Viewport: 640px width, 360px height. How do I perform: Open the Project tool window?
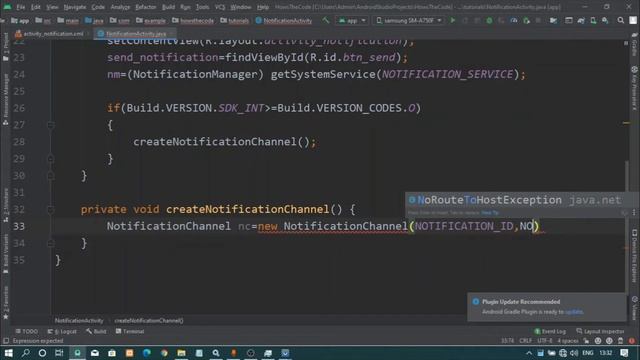coord(5,47)
